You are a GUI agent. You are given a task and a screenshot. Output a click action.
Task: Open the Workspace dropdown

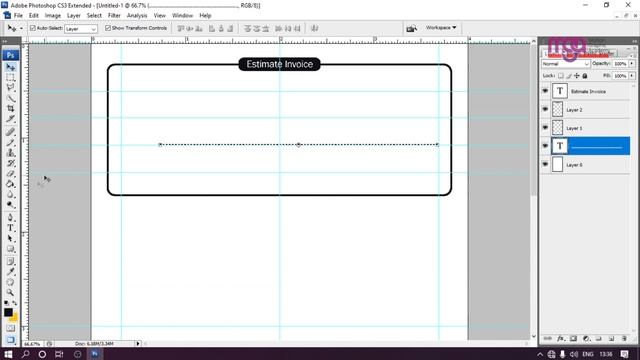pyautogui.click(x=441, y=28)
